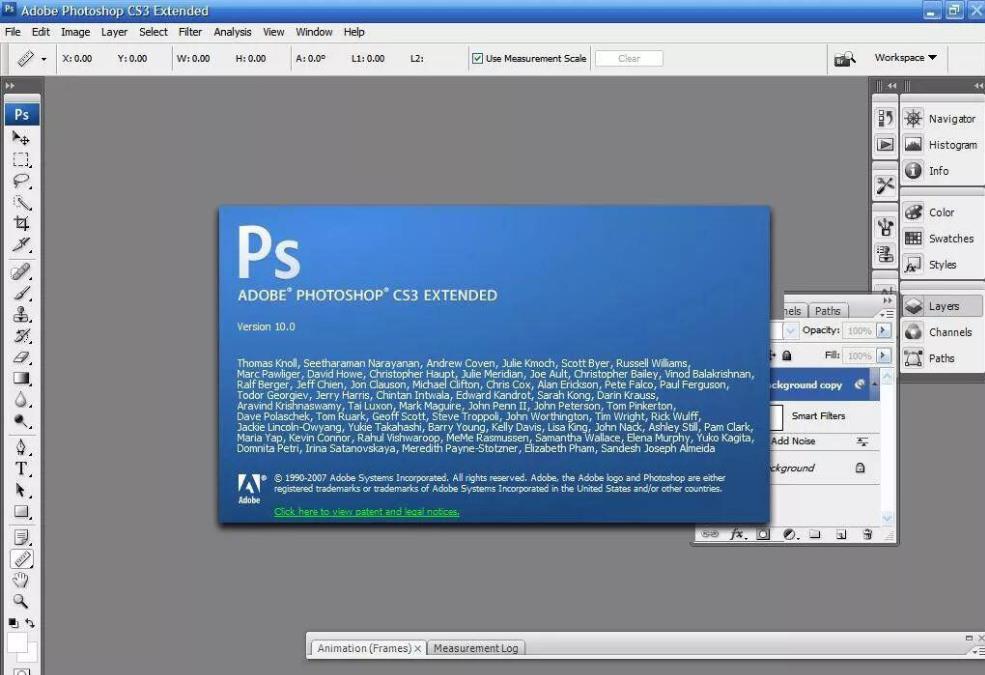985x675 pixels.
Task: Open the patent and legal notices link
Action: pos(366,512)
